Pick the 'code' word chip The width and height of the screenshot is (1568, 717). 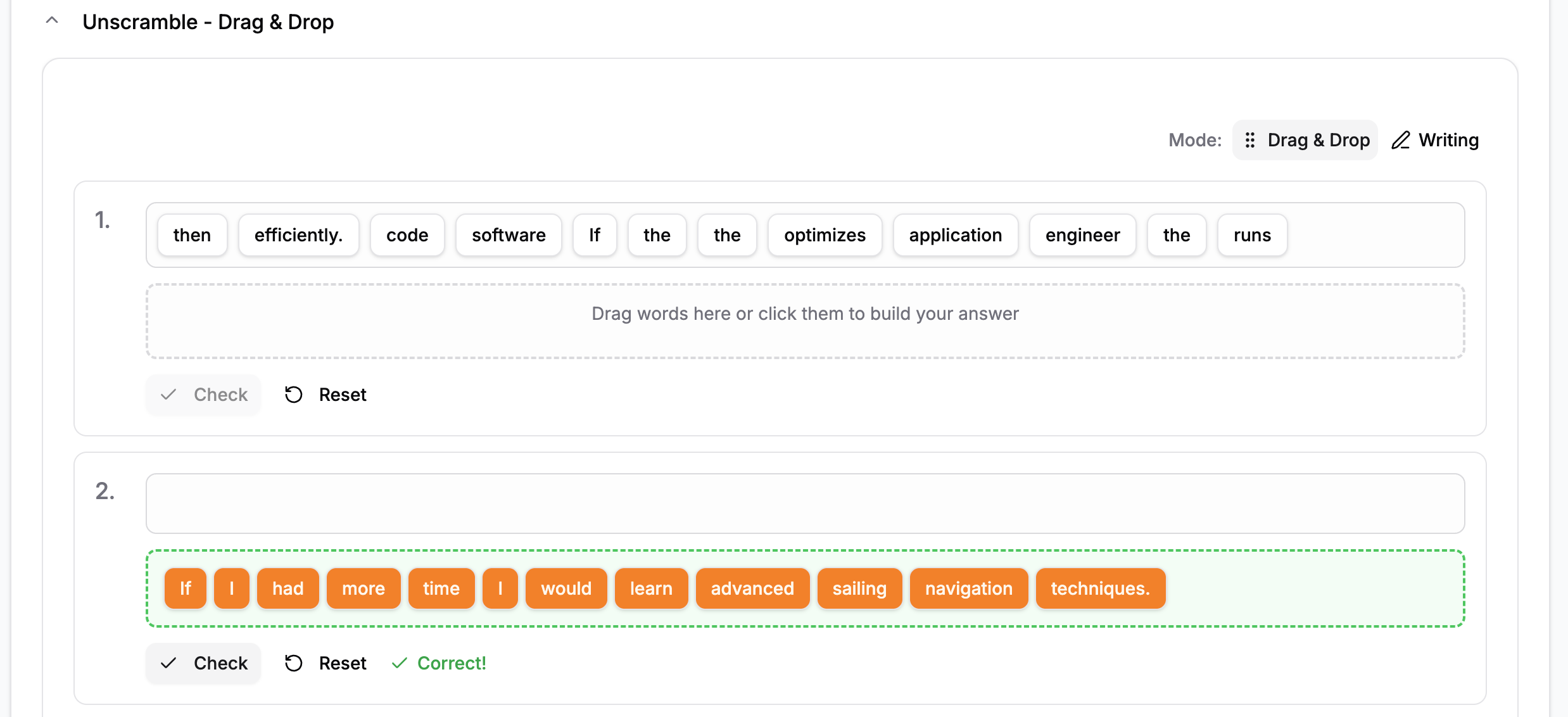[407, 235]
